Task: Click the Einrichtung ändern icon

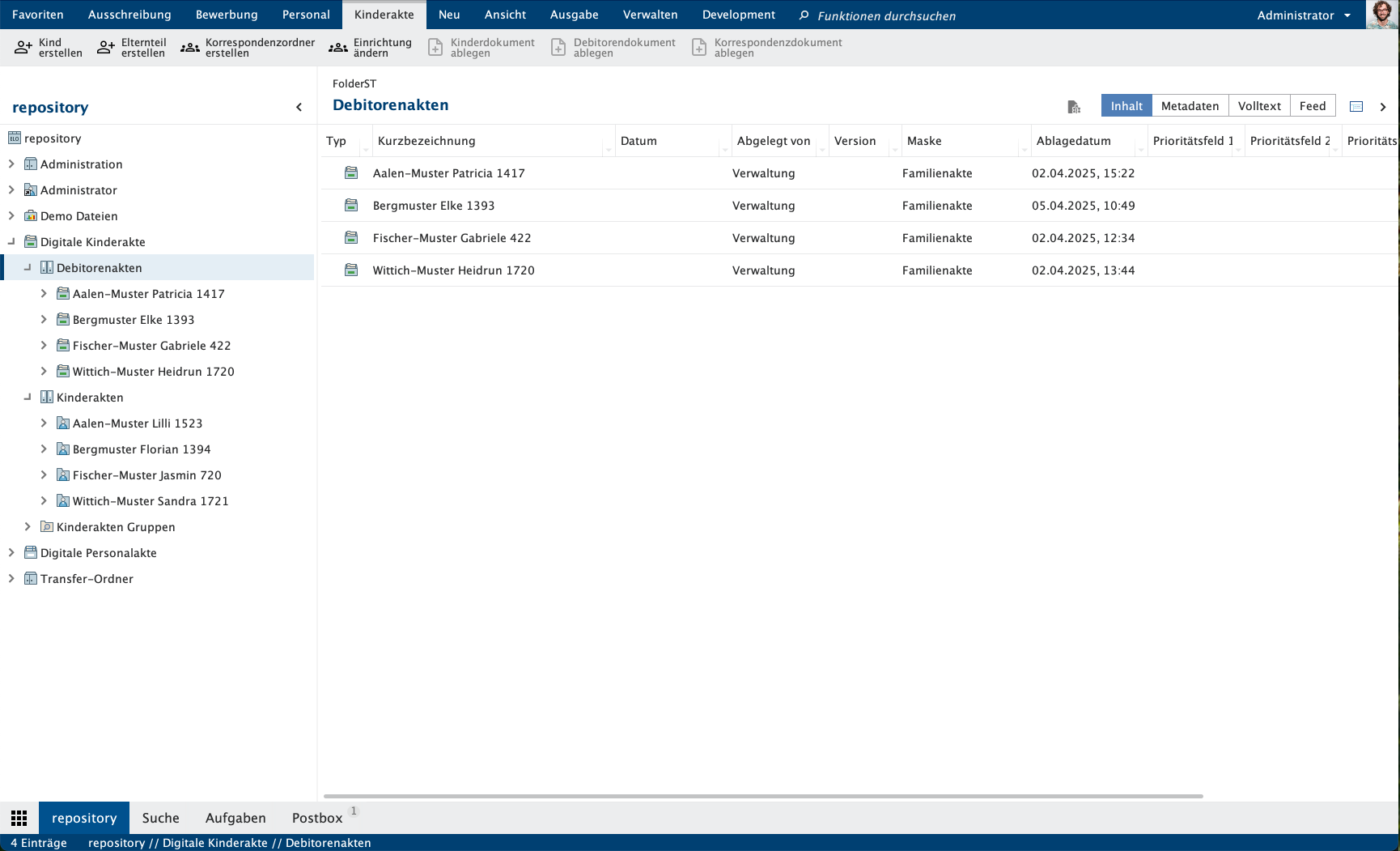Action: click(x=338, y=48)
